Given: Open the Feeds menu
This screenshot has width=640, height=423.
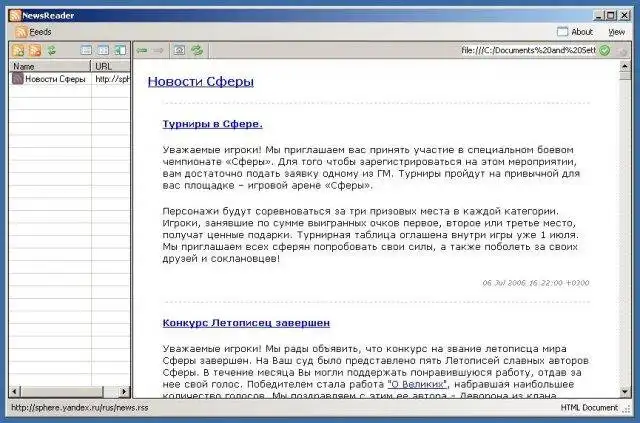Looking at the screenshot, I should tap(33, 32).
